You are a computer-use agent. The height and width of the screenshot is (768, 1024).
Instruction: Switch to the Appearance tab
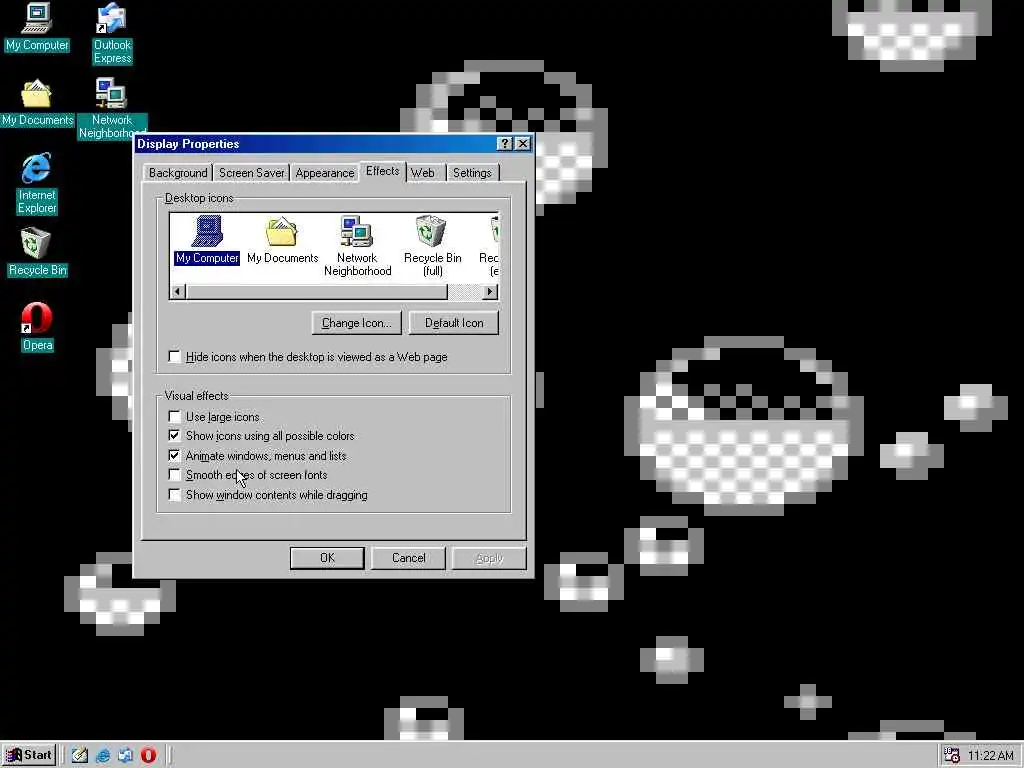[x=325, y=173]
